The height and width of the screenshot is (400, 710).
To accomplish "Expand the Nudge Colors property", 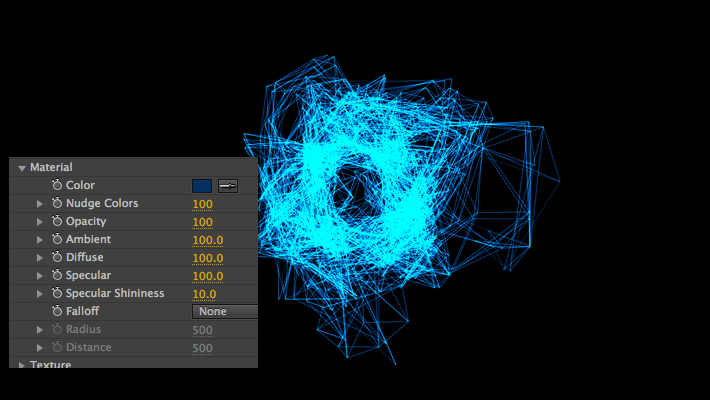I will point(40,204).
